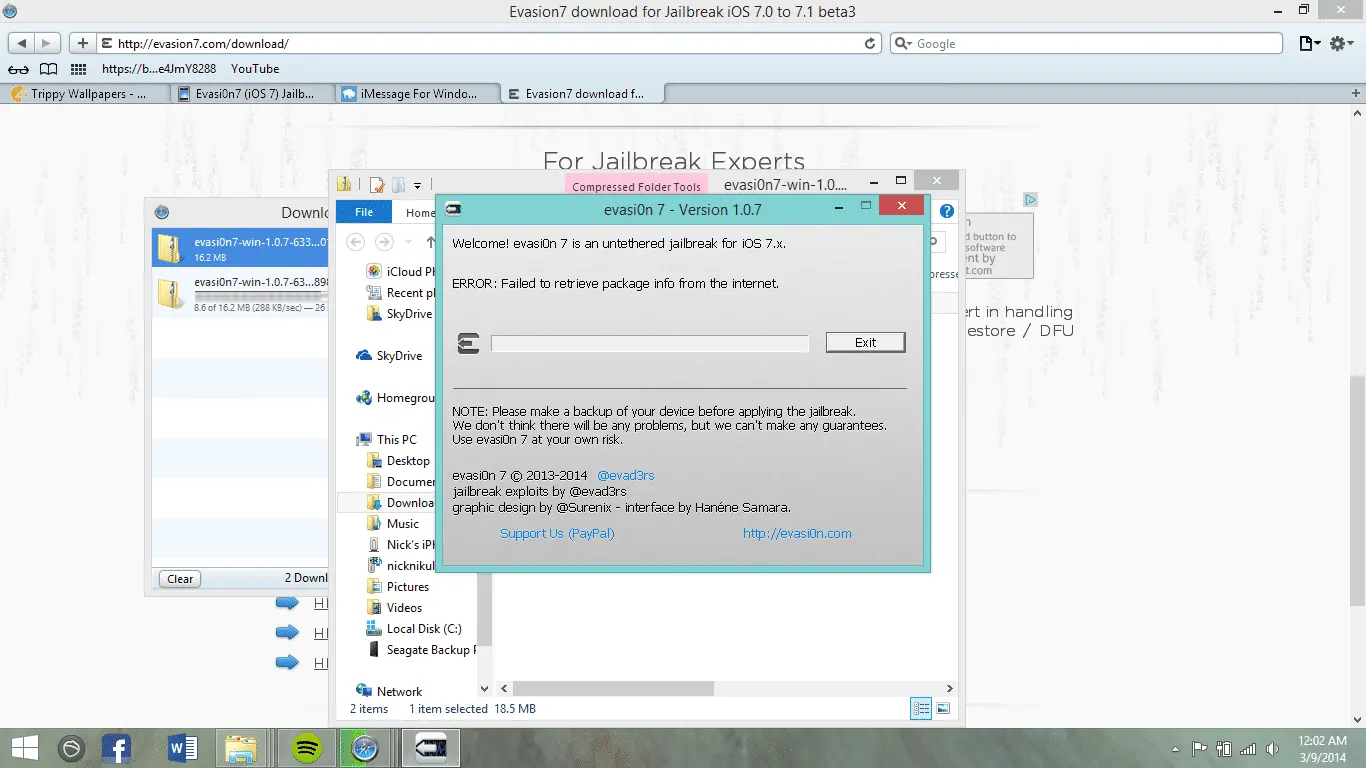
Task: Open the Safari page menu dropdown
Action: pyautogui.click(x=1309, y=44)
